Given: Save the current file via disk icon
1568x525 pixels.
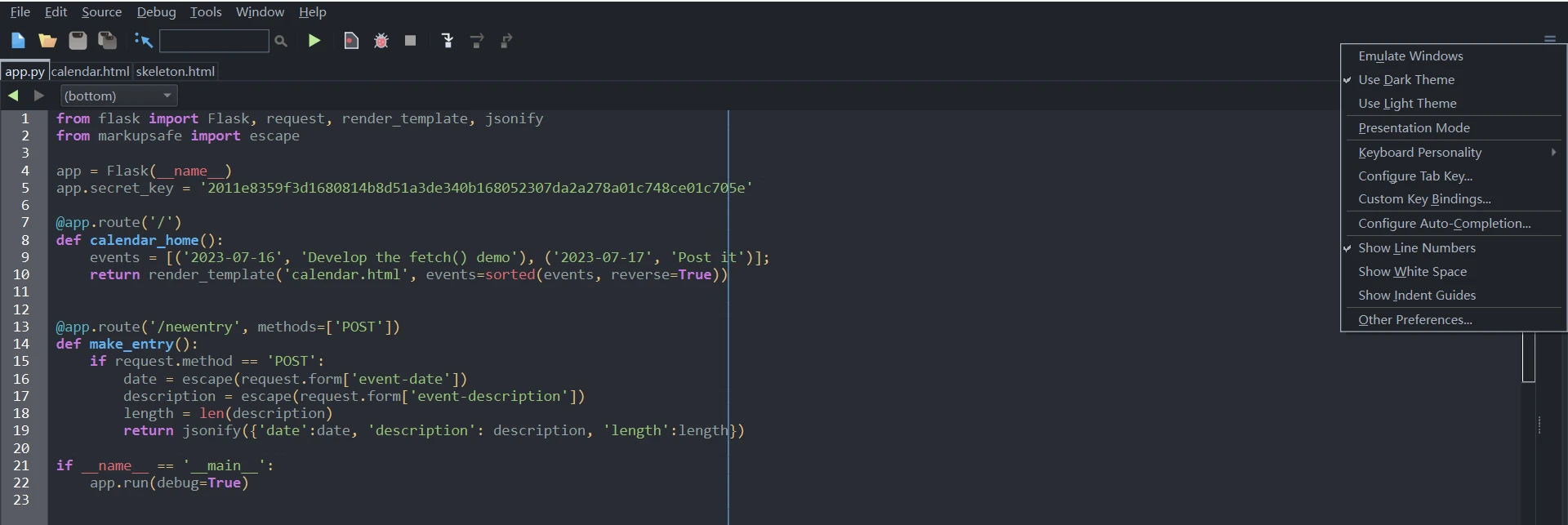Looking at the screenshot, I should (x=78, y=41).
